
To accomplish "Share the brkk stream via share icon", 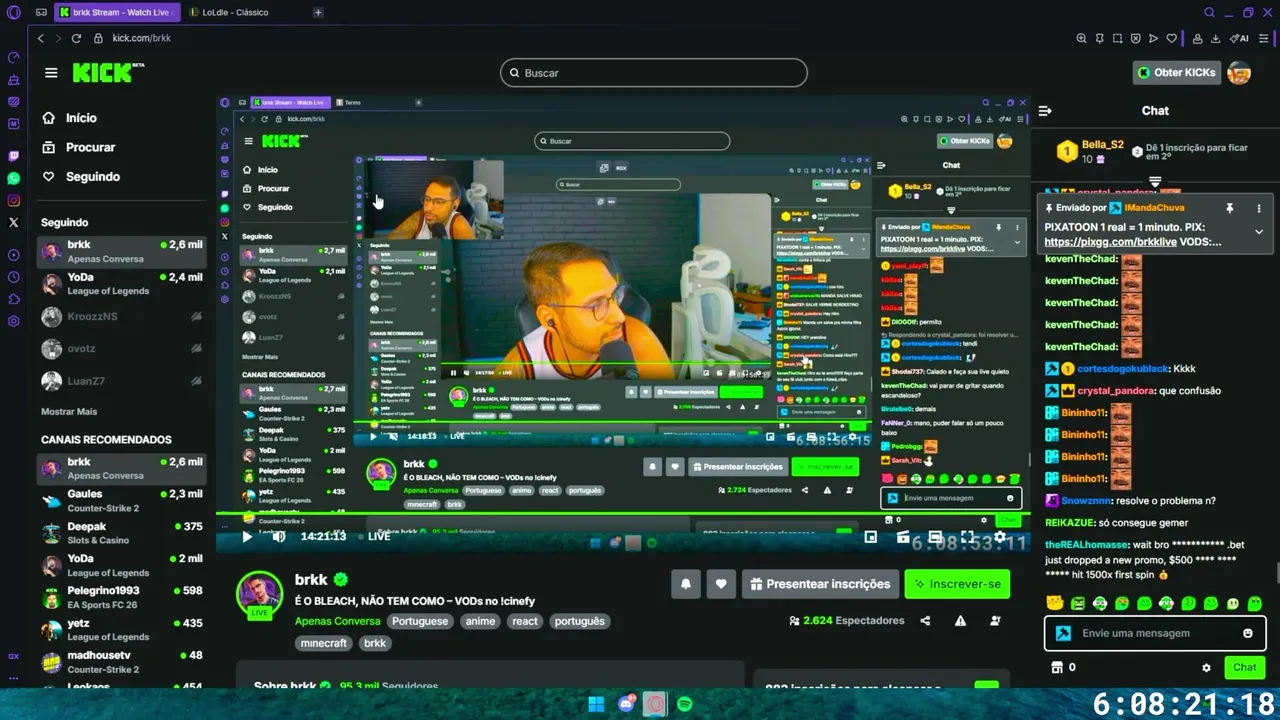I will (x=925, y=621).
